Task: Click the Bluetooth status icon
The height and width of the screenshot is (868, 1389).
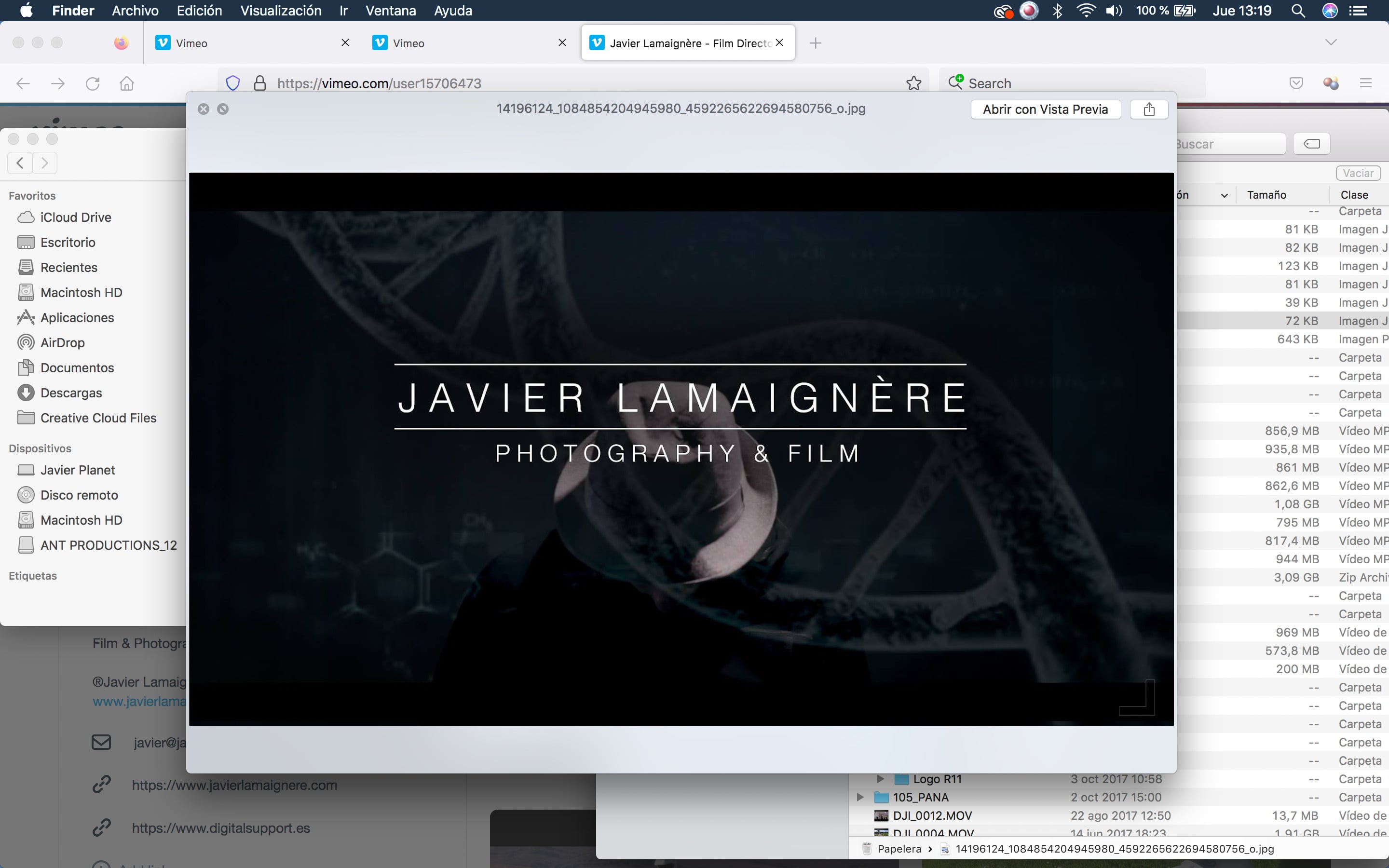Action: 1057,10
